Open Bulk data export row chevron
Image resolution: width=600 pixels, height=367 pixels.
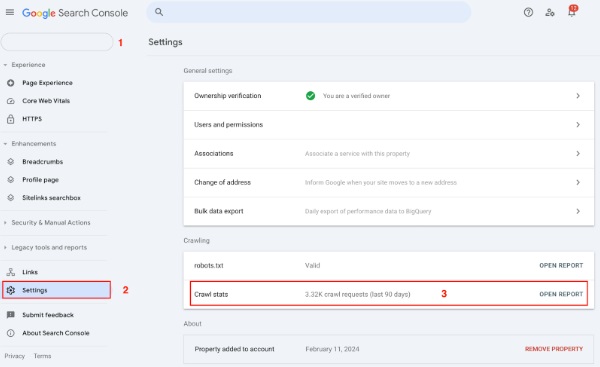click(x=578, y=211)
